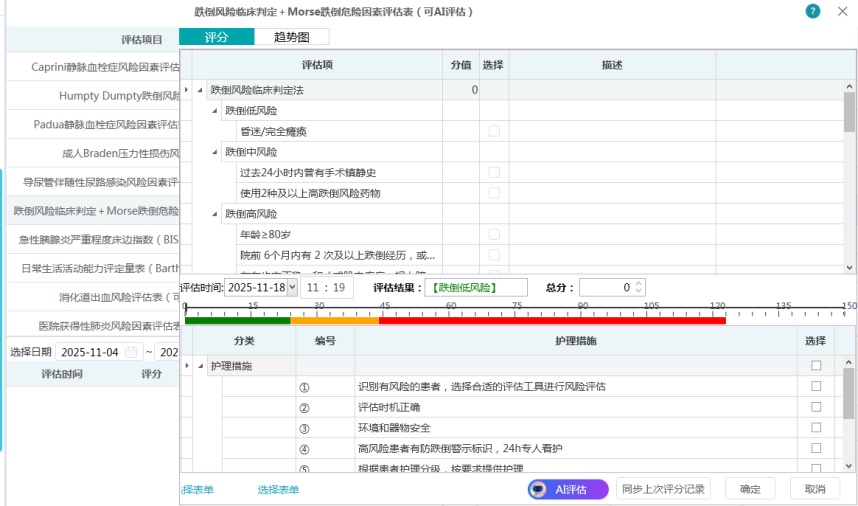Open the 评估时间 date dropdown

click(x=292, y=287)
